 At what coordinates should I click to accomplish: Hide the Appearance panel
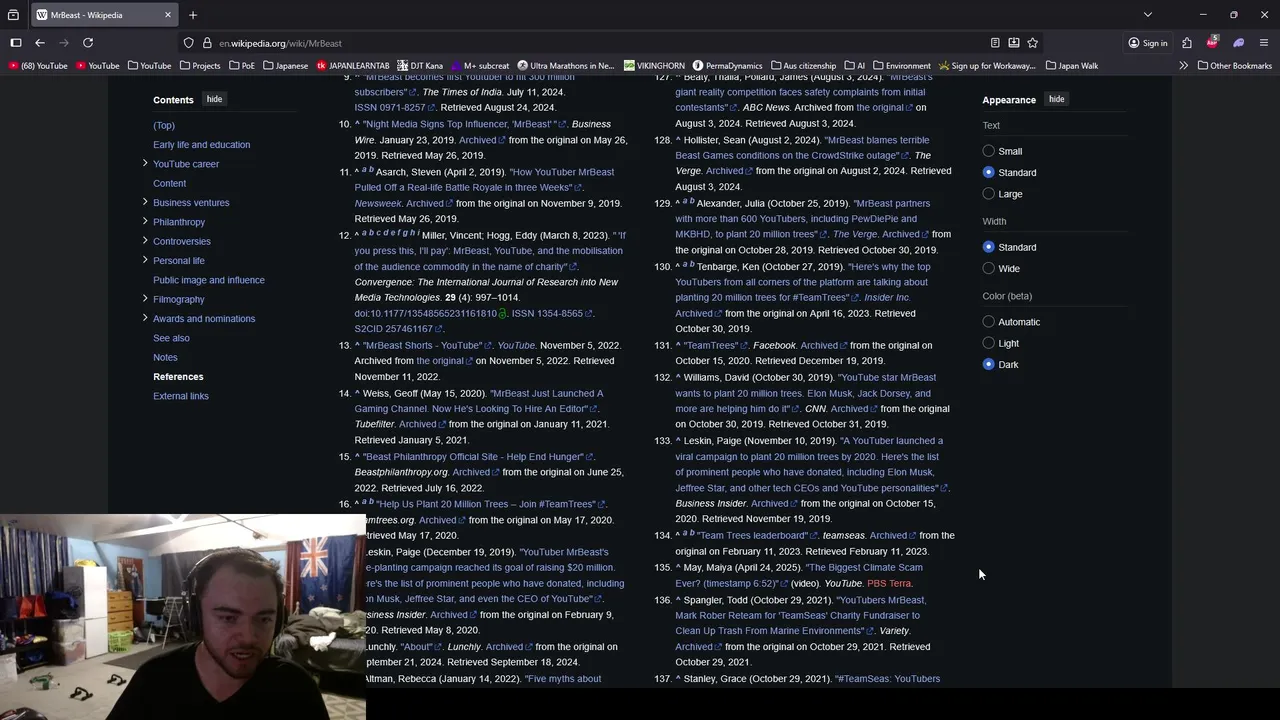click(1056, 99)
